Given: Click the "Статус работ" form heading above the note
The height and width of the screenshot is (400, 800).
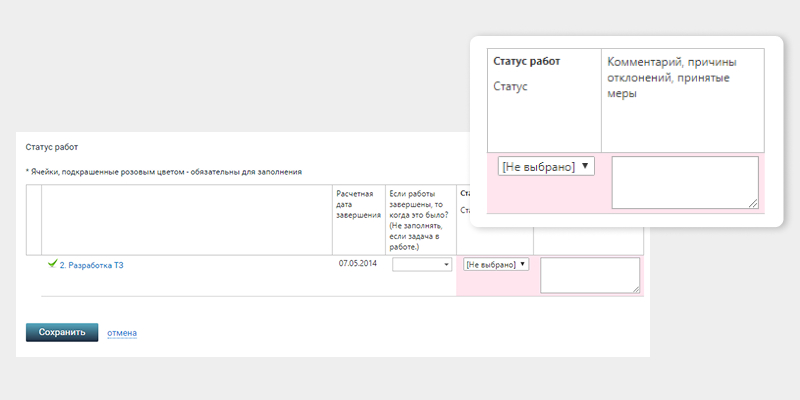Looking at the screenshot, I should pos(52,147).
